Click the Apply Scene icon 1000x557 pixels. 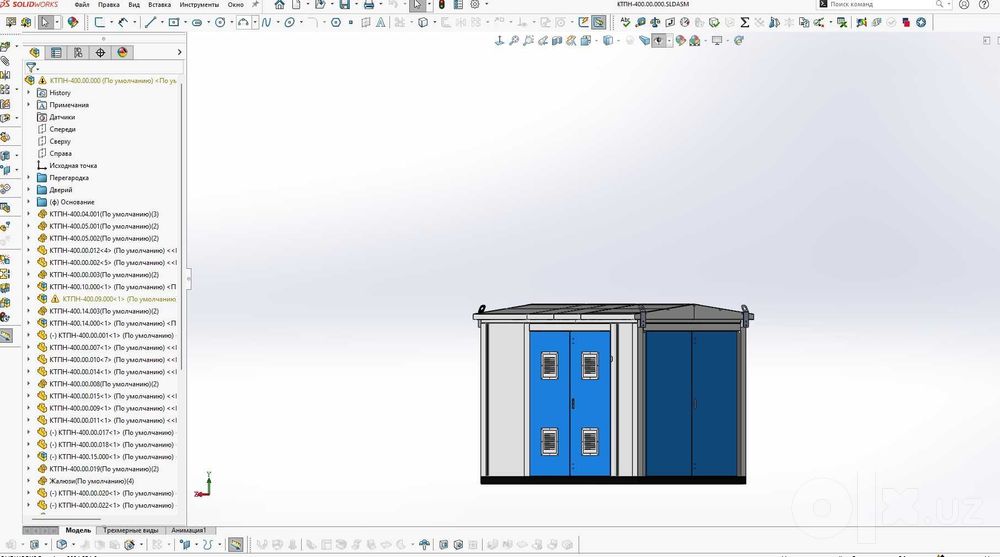[695, 40]
